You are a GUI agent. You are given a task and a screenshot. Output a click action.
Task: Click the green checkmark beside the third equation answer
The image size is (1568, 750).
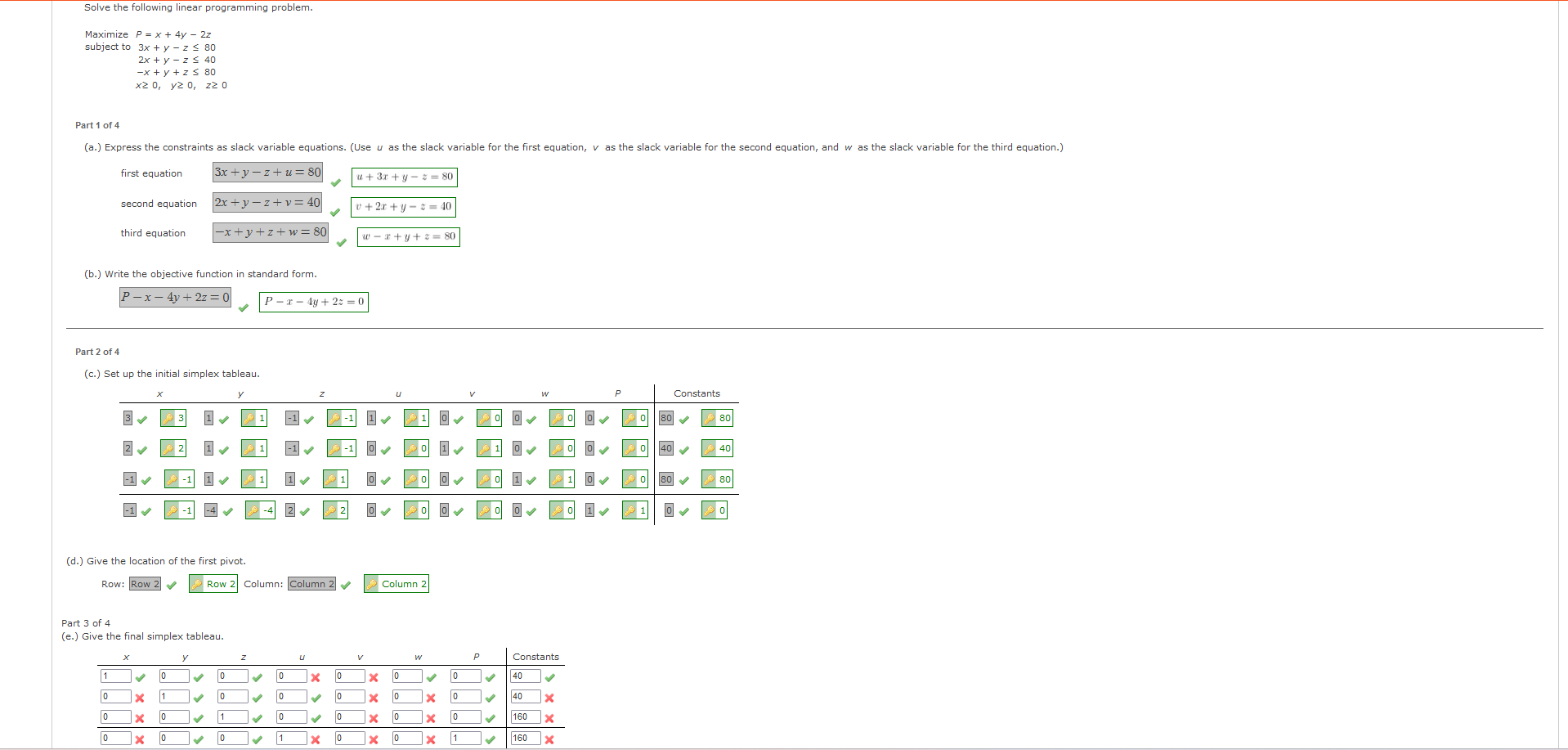pyautogui.click(x=341, y=243)
